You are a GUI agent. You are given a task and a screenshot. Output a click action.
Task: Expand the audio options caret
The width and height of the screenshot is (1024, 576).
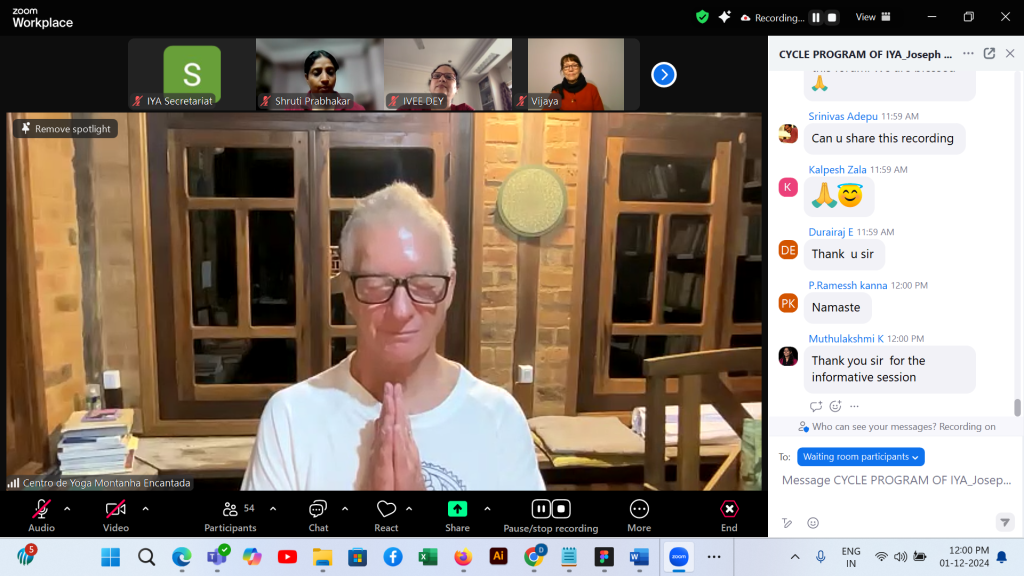pyautogui.click(x=67, y=509)
